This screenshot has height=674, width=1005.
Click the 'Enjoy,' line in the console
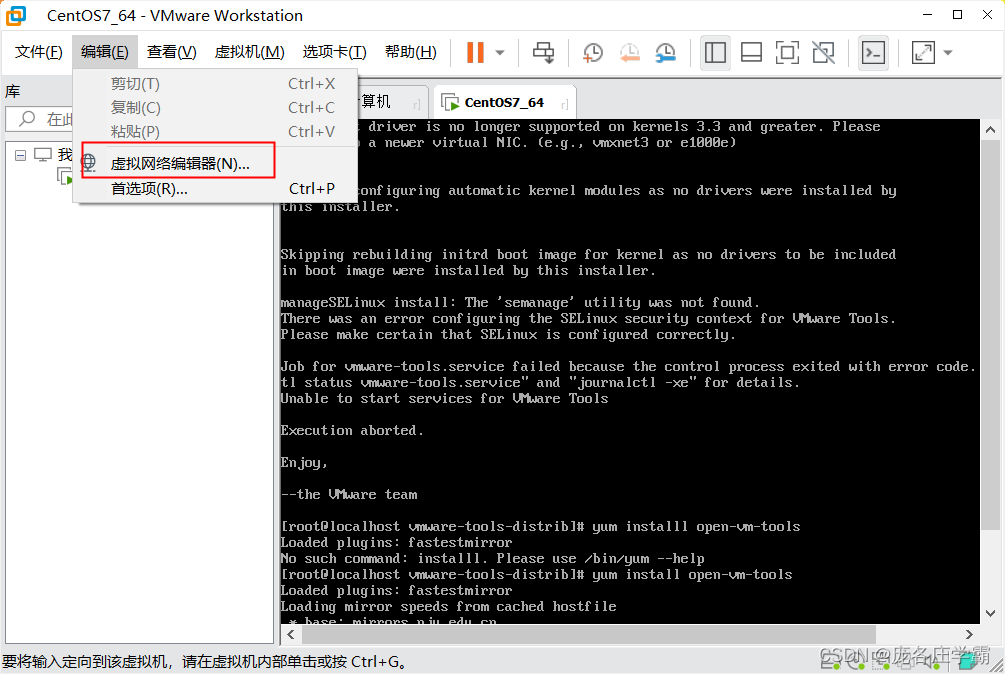coord(304,463)
